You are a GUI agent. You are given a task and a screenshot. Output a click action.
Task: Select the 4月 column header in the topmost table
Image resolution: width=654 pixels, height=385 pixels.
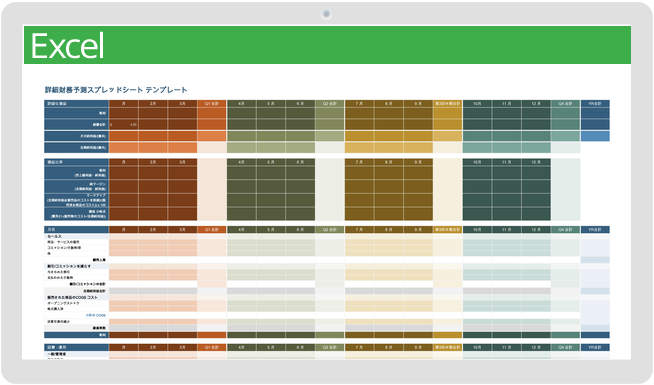point(241,103)
